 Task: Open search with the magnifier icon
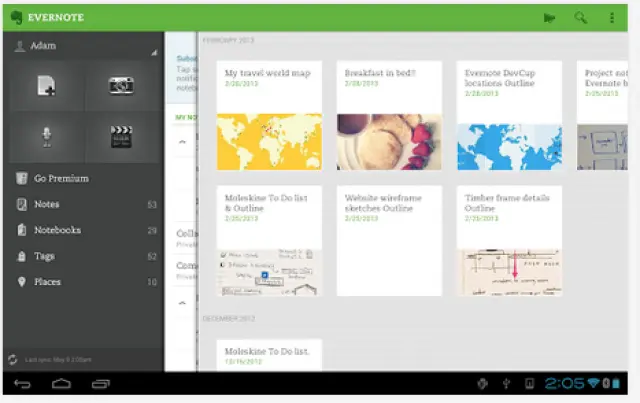pyautogui.click(x=580, y=17)
